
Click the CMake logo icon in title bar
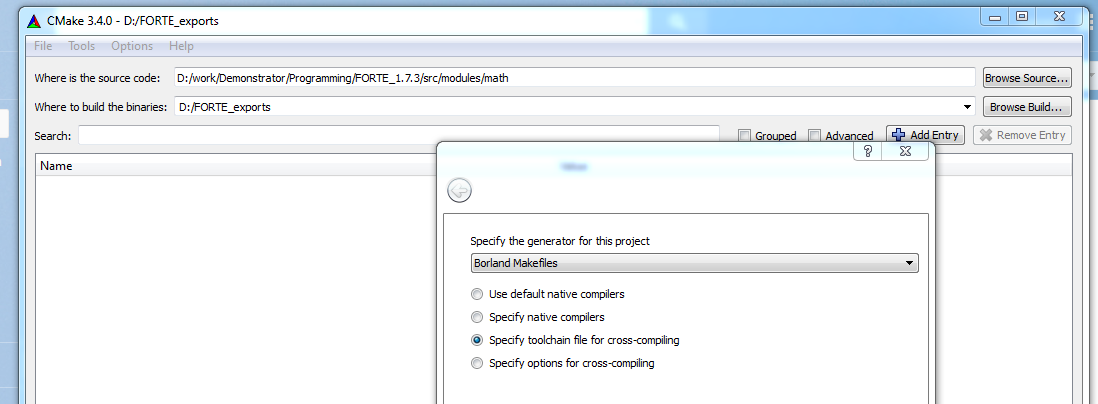click(x=34, y=21)
